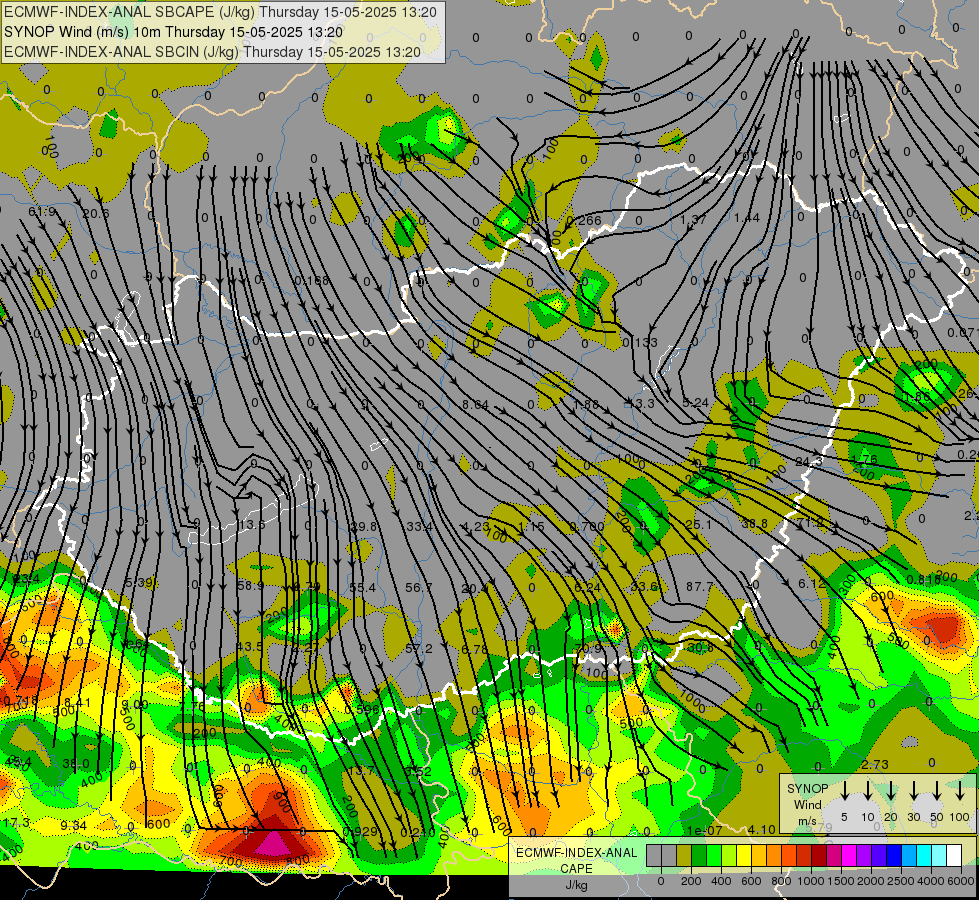
Task: Click the 20 m/s wind arrow in legend
Action: [890, 792]
